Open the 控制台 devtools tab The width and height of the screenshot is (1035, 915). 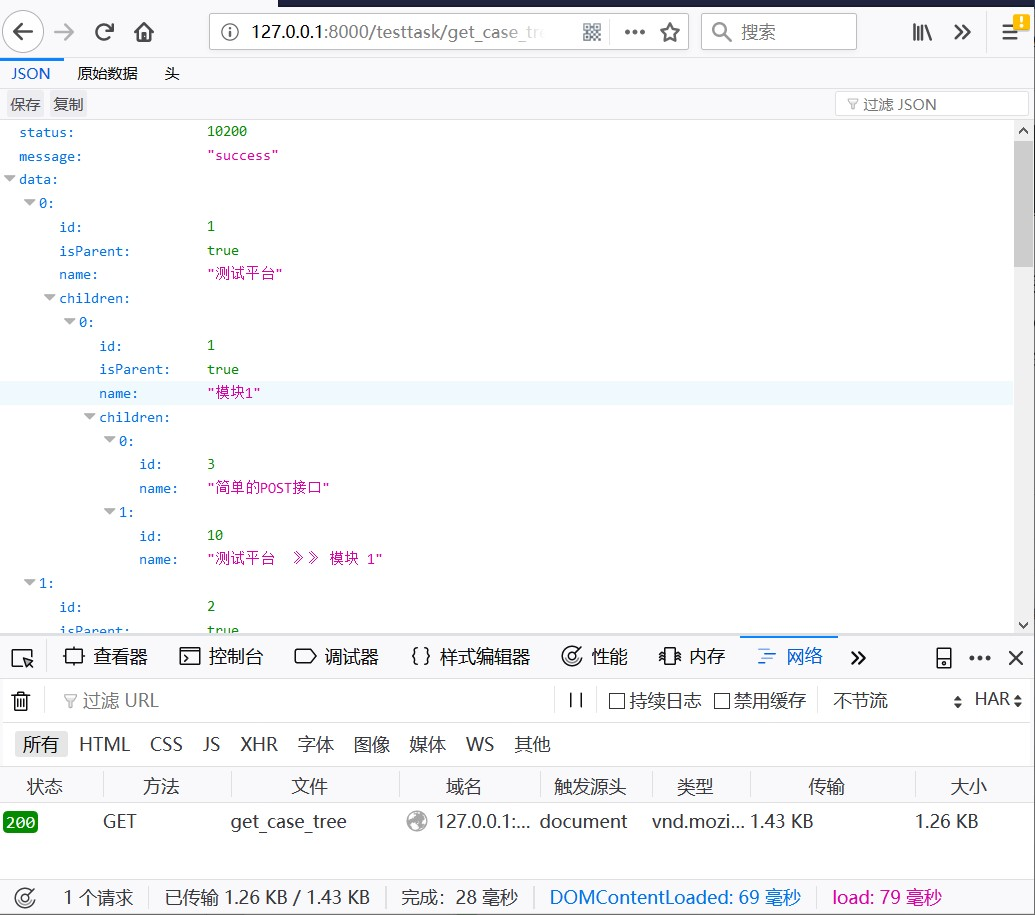(x=222, y=657)
